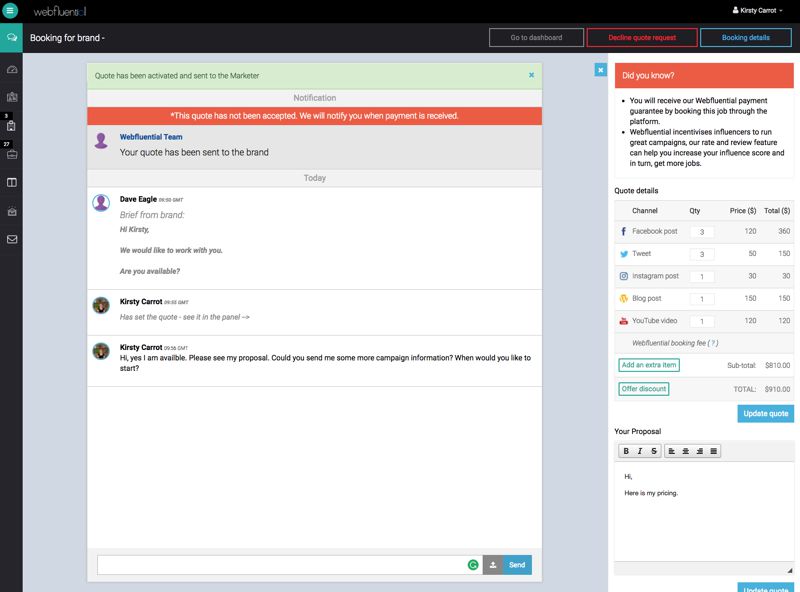Viewport: 800px width, 592px height.
Task: Open the clipboard icon with badge 3
Action: click(12, 126)
